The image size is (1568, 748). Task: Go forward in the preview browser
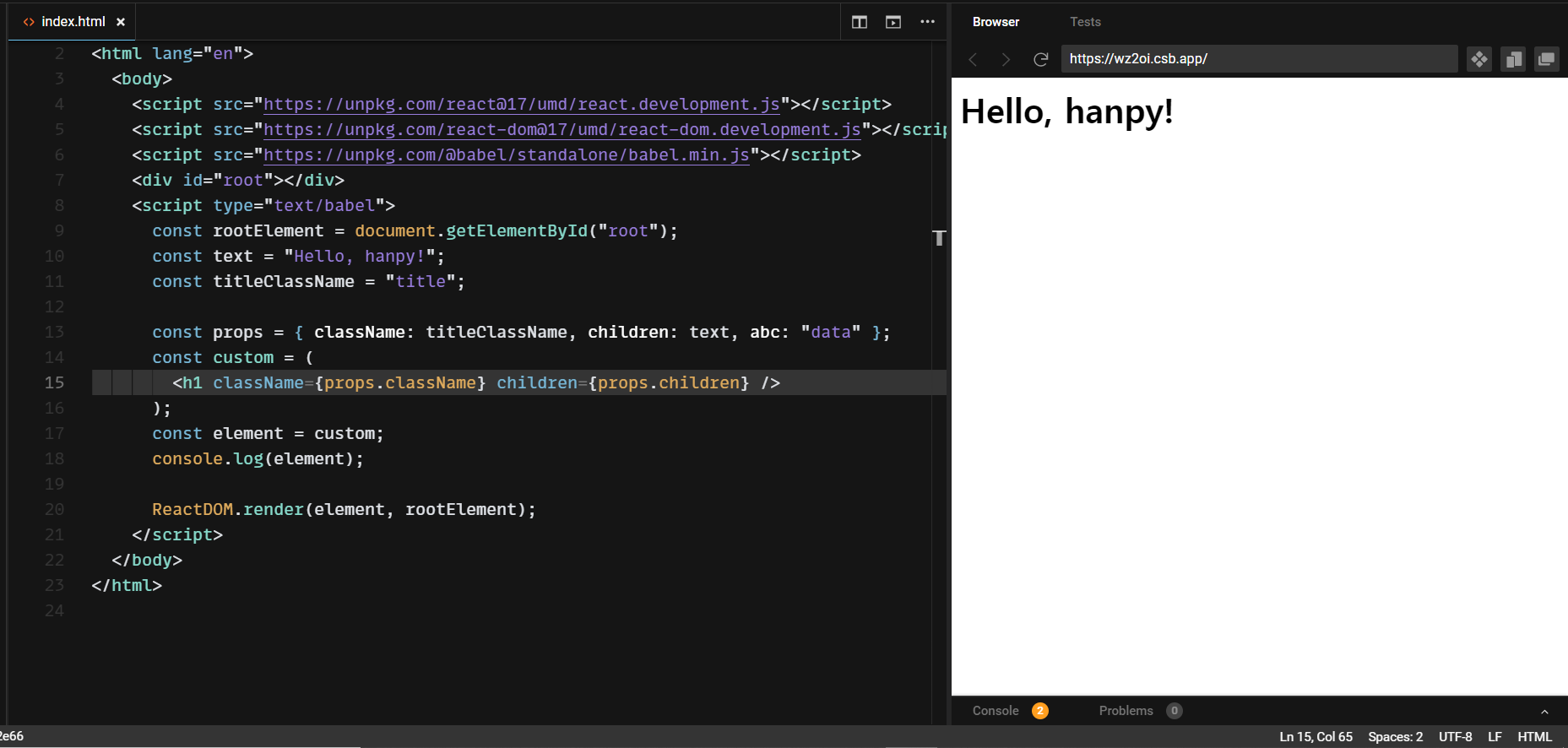(x=1006, y=59)
